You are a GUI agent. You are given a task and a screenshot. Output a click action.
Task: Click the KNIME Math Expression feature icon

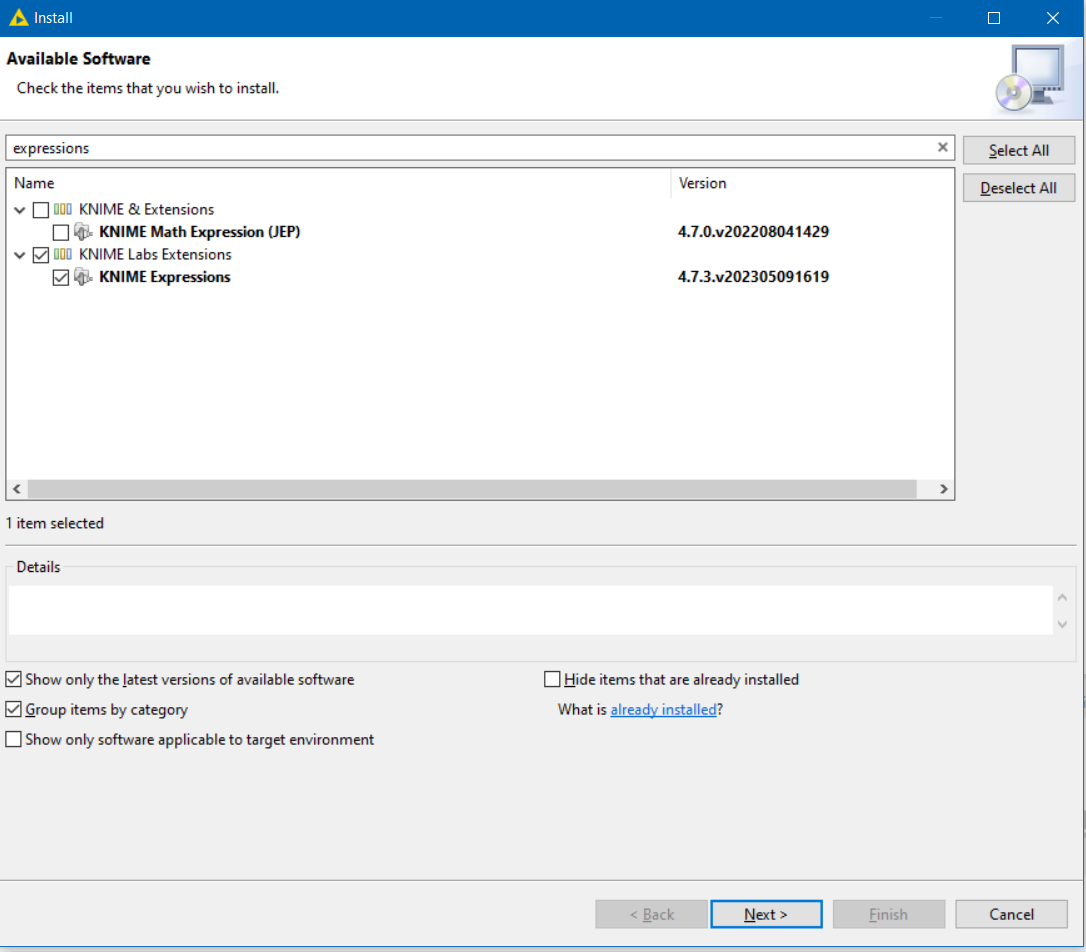click(x=83, y=231)
